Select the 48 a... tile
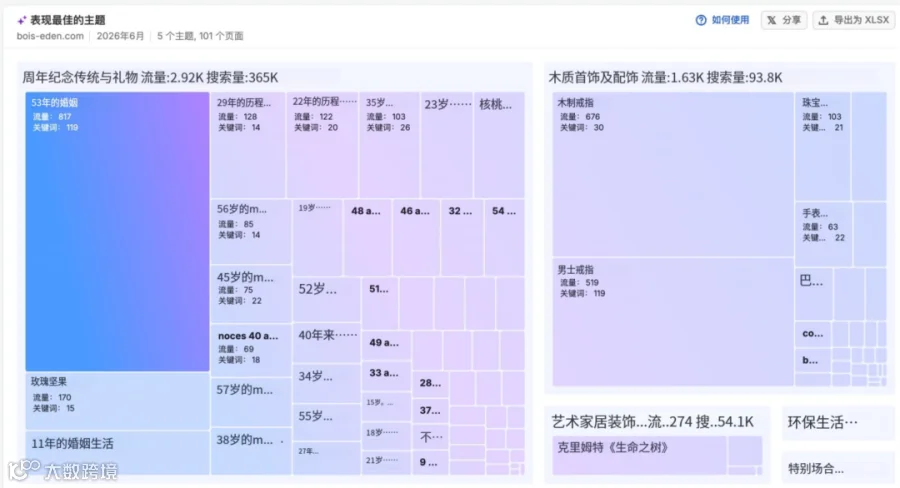The width and height of the screenshot is (900, 488). [x=367, y=237]
